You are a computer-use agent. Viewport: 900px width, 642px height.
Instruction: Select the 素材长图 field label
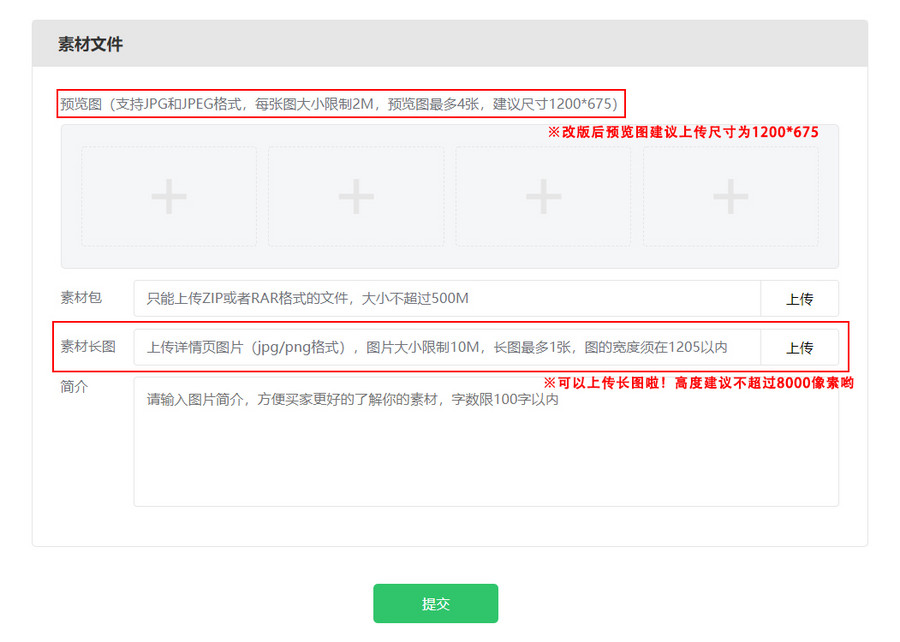[x=88, y=346]
